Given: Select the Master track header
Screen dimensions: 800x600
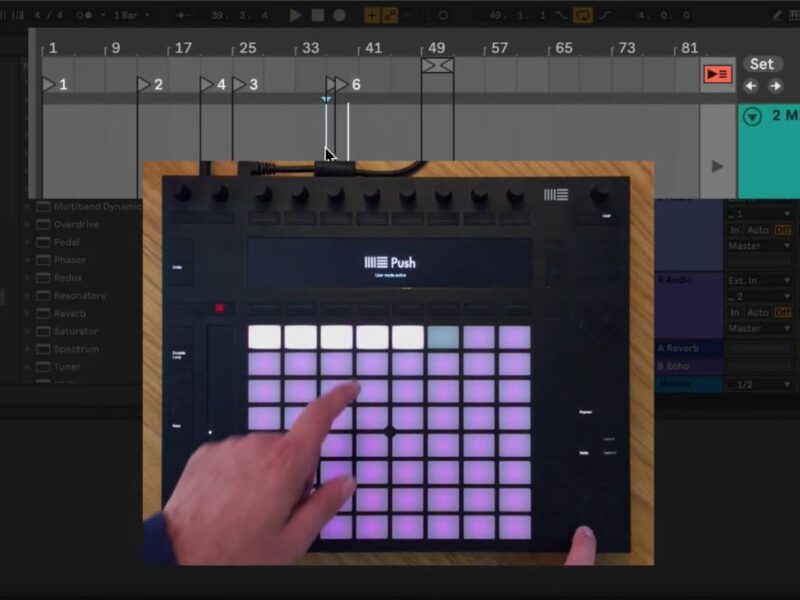Looking at the screenshot, I should pos(689,384).
